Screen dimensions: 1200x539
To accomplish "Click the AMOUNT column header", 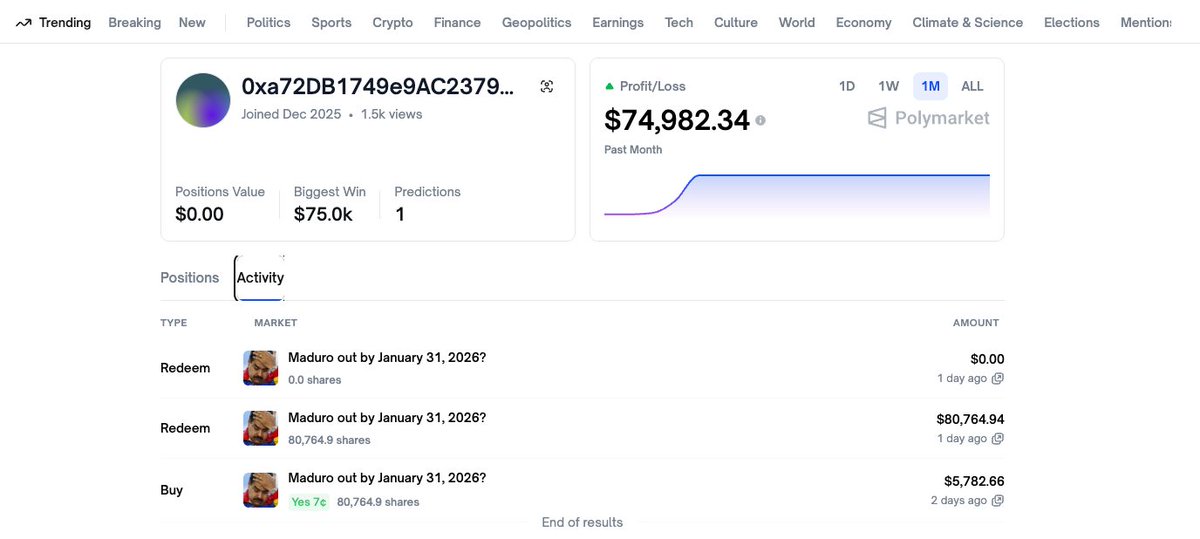I will pyautogui.click(x=976, y=323).
